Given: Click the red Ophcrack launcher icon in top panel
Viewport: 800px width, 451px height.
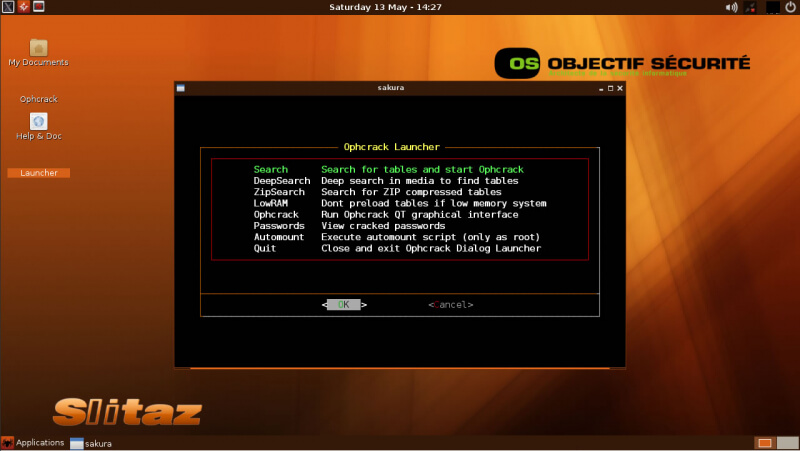Looking at the screenshot, I should [x=23, y=7].
